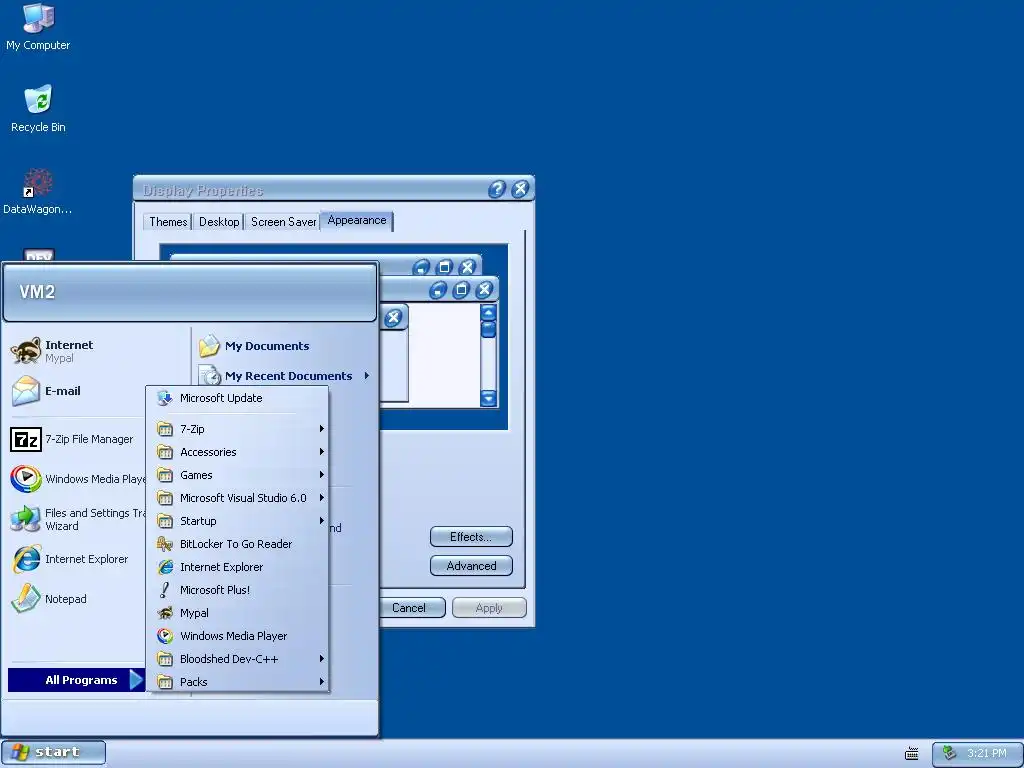
Task: Click the keyboard icon in taskbar
Action: 912,754
